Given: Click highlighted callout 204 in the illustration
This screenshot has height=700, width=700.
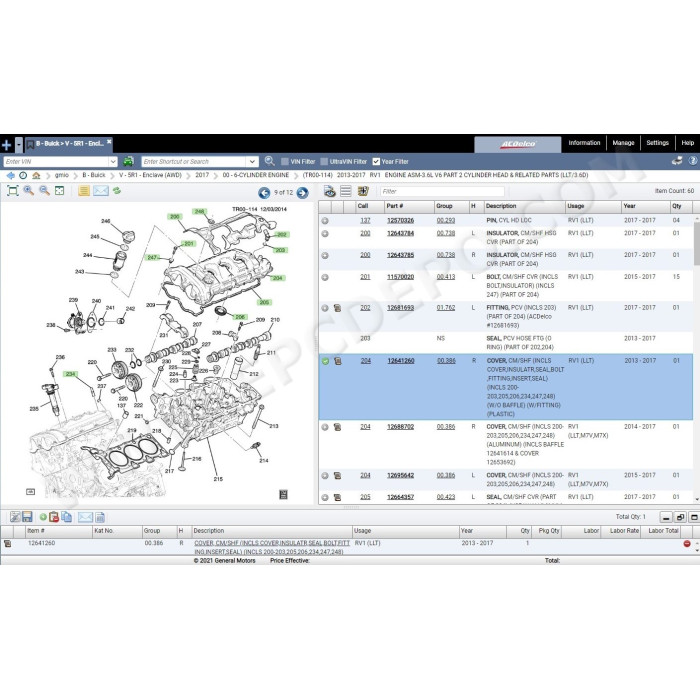Looking at the screenshot, I should click(278, 278).
